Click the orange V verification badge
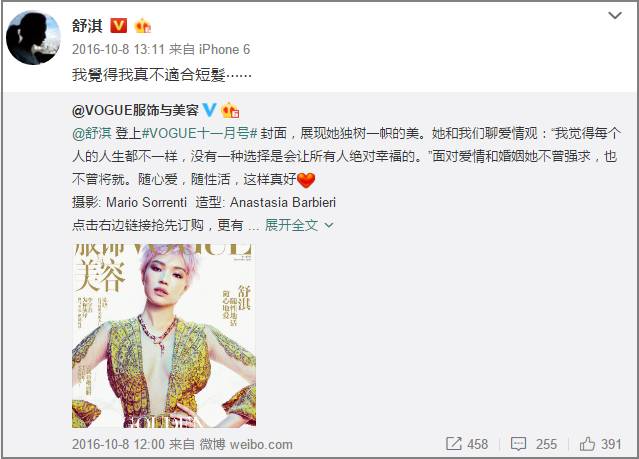The image size is (639, 459). click(x=119, y=26)
